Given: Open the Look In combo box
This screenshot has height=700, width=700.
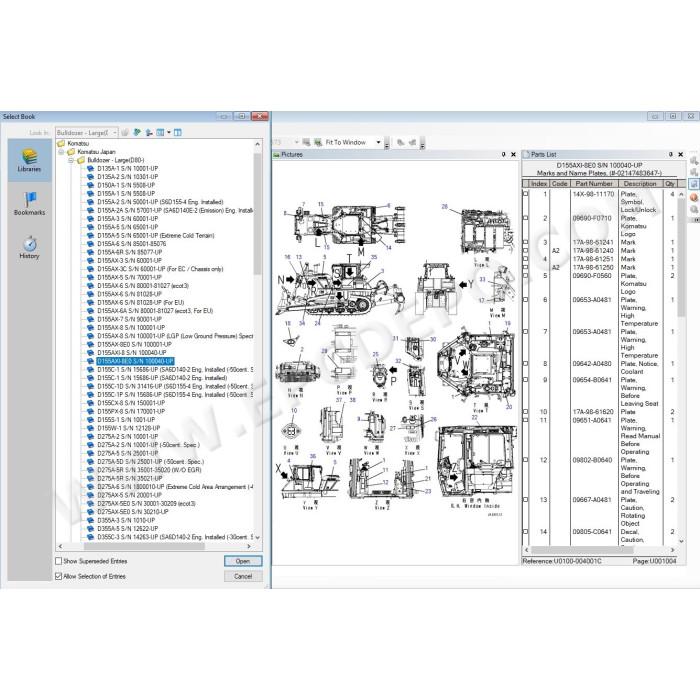Looking at the screenshot, I should [87, 133].
